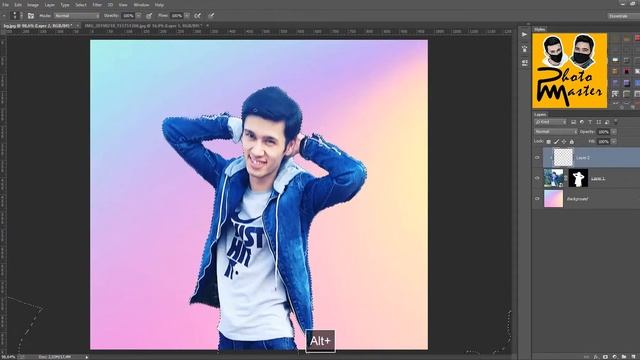Screen dimensions: 640x360
Task: Open the brush Mode dropdown set to Normal
Action: pos(77,16)
